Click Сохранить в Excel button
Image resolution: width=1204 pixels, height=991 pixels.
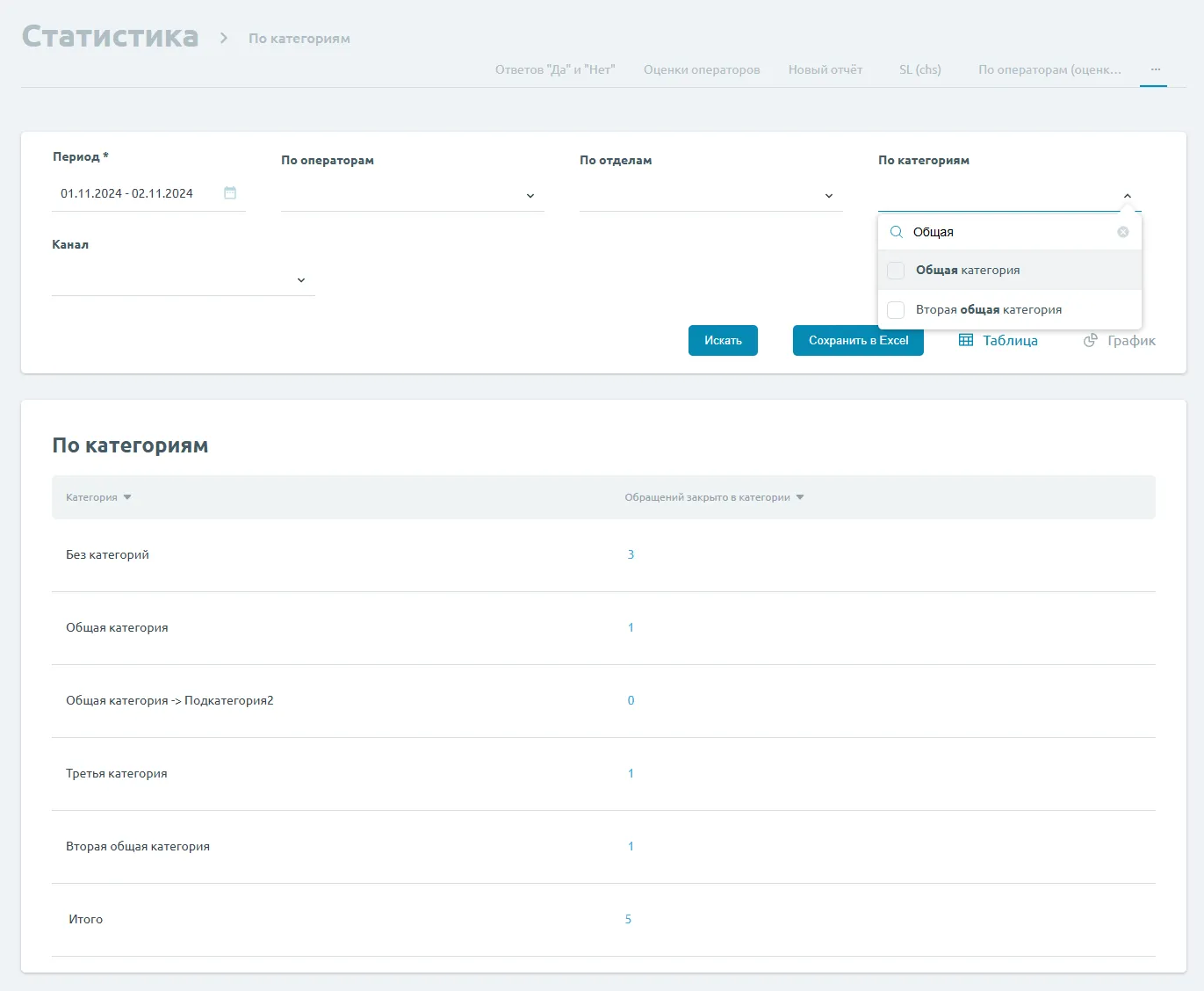(858, 341)
